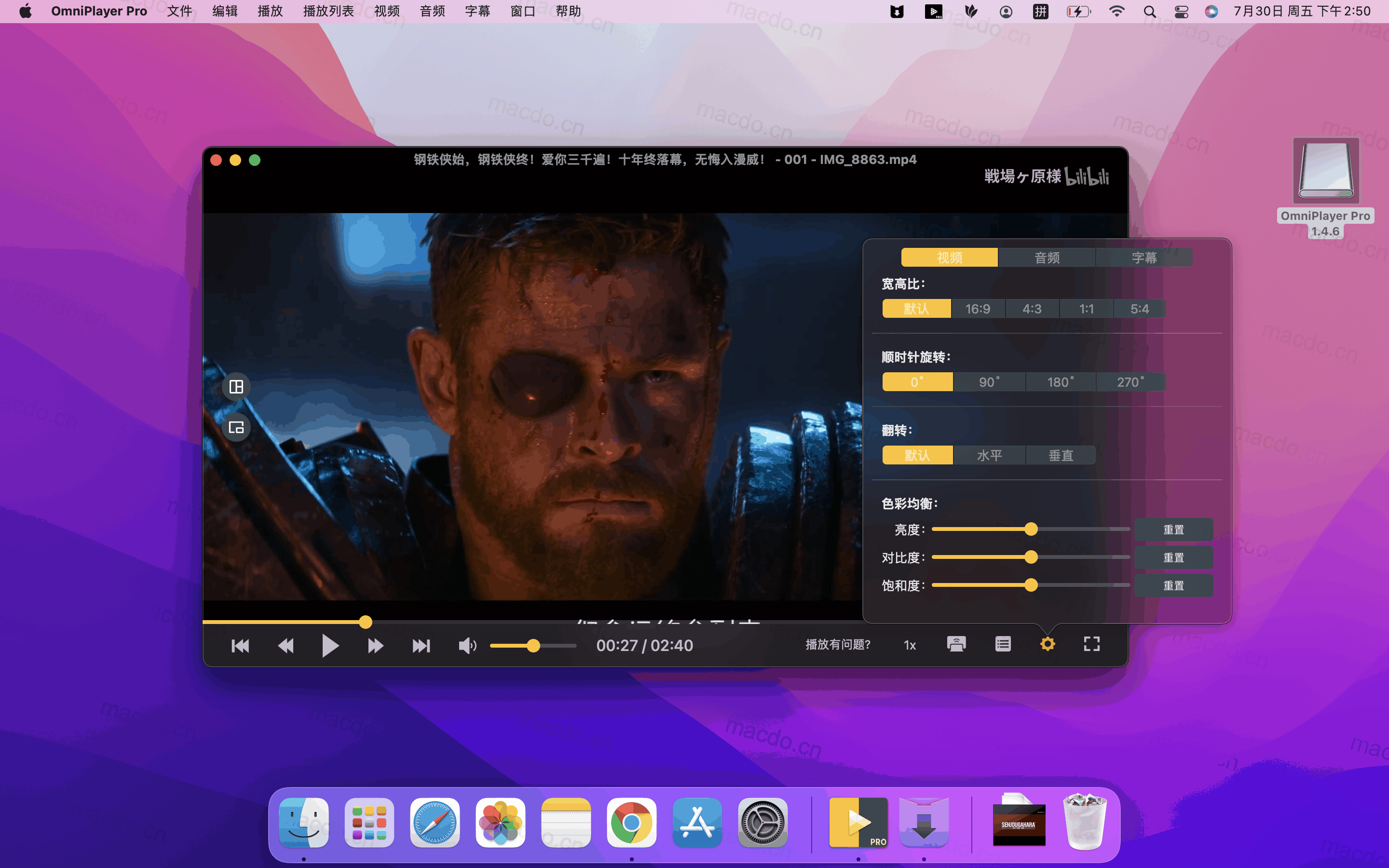Reset contrast with 对比度 重置 button

1174,557
